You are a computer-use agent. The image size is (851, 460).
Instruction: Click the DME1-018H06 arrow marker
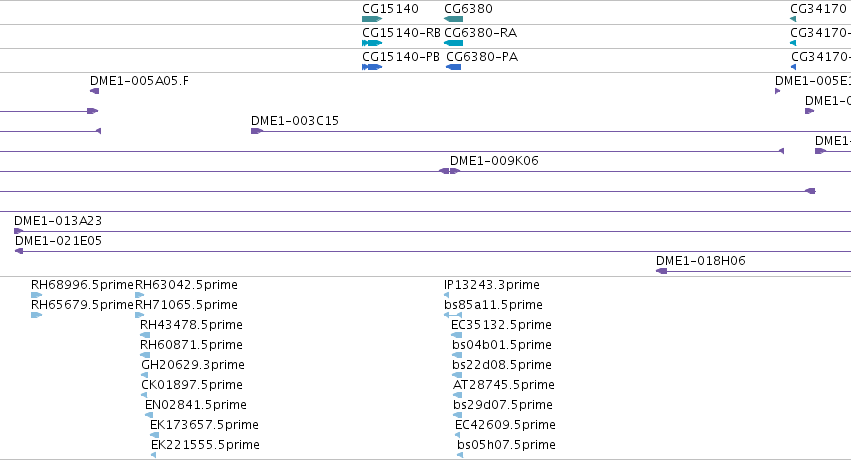[662, 271]
